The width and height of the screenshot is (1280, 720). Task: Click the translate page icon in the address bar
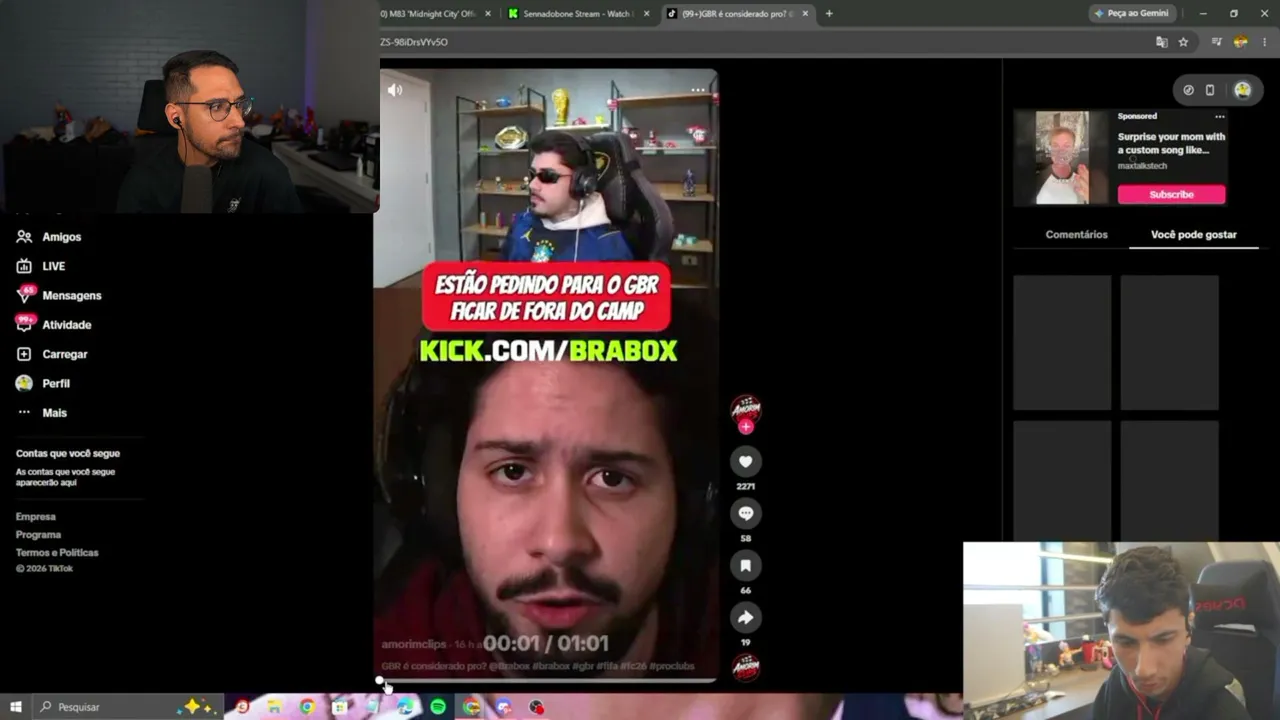[1161, 42]
